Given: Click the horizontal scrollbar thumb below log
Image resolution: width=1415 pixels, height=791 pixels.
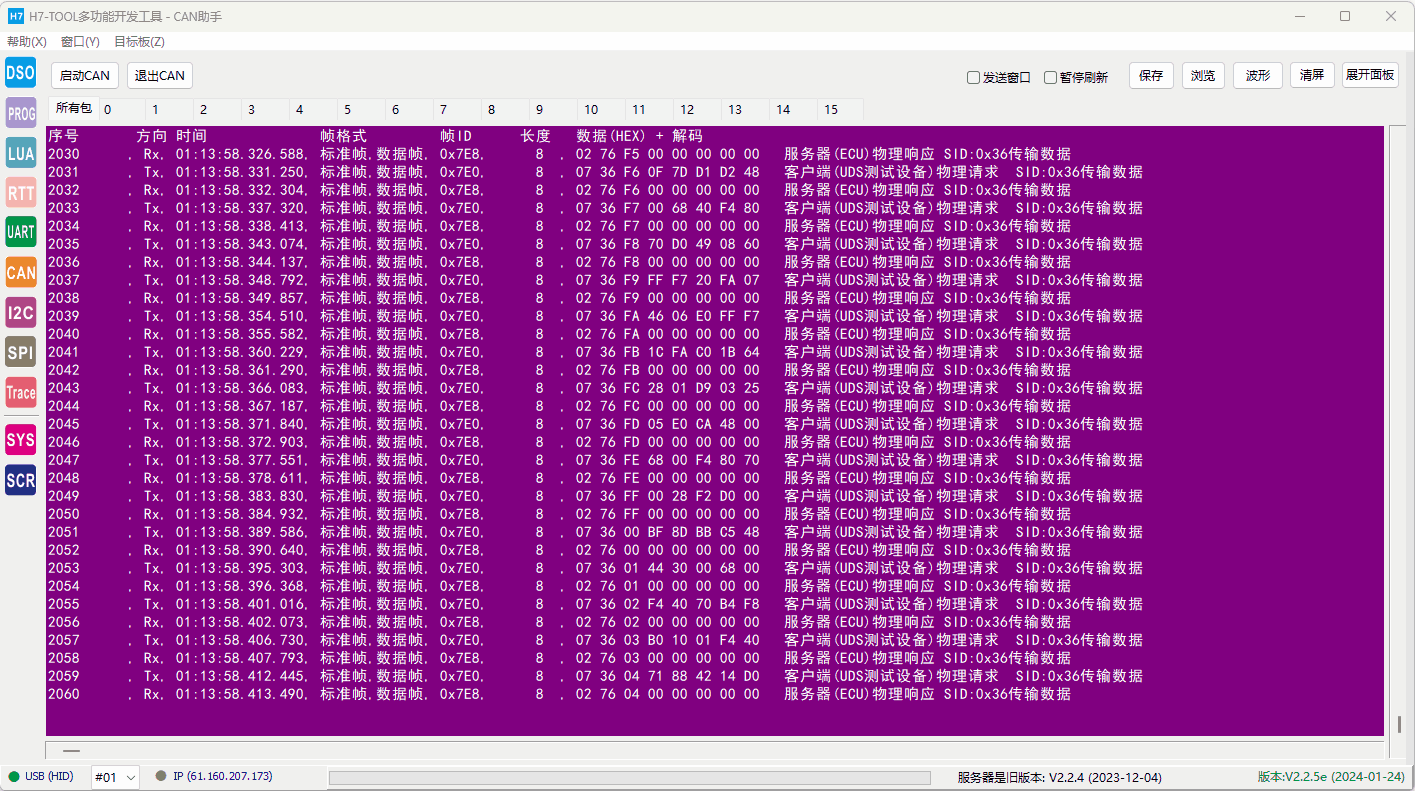Looking at the screenshot, I should (x=72, y=750).
